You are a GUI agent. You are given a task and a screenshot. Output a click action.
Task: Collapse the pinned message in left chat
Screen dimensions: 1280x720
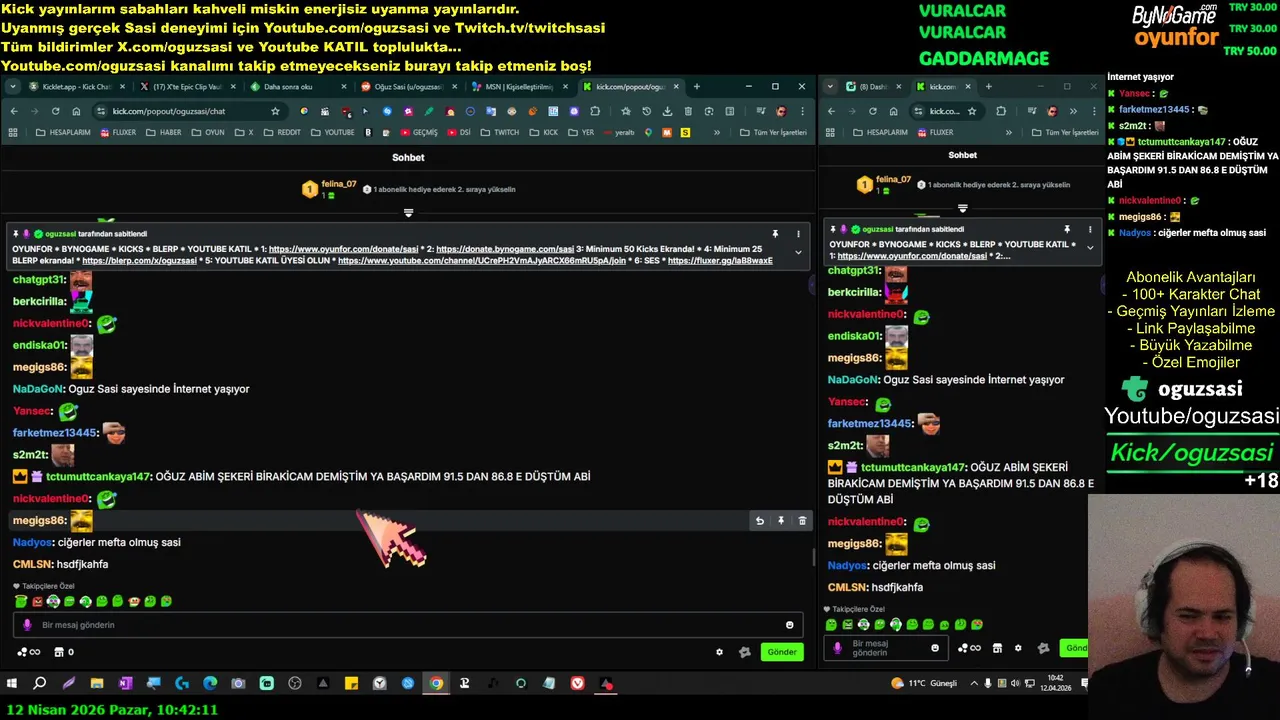point(798,252)
